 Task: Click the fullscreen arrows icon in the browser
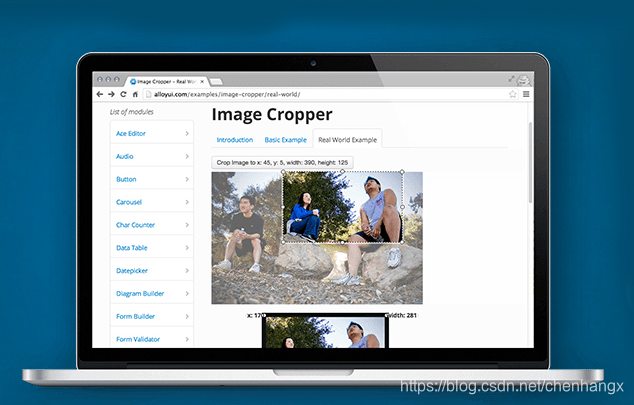tap(511, 79)
